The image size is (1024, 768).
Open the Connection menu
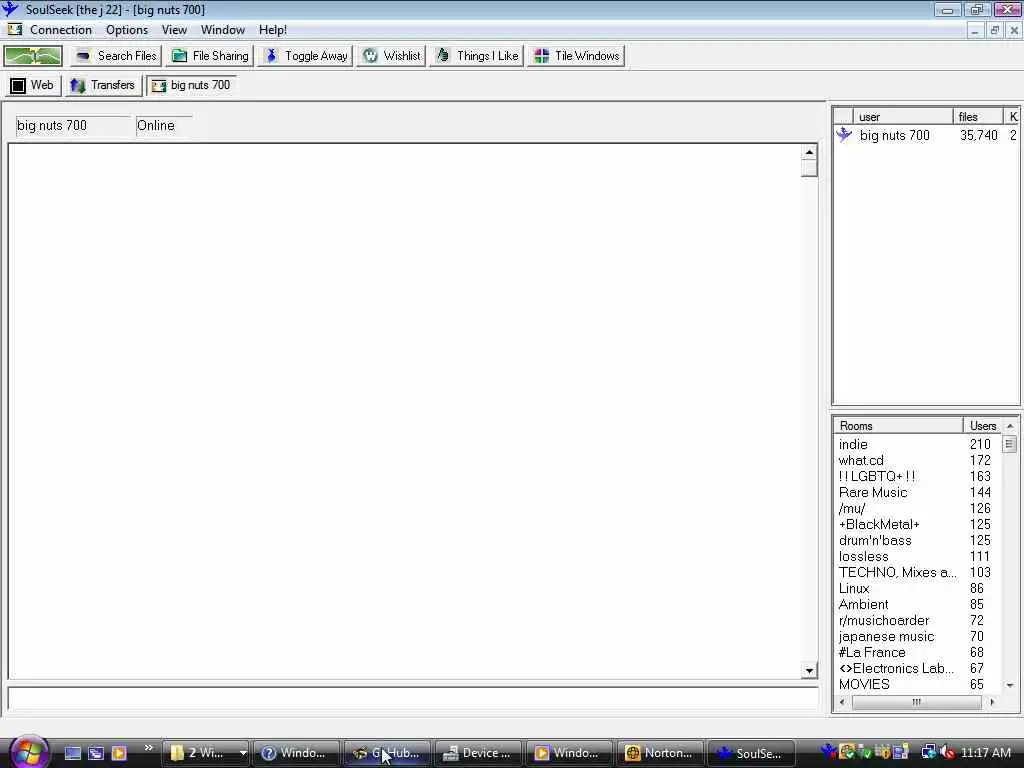pos(61,30)
